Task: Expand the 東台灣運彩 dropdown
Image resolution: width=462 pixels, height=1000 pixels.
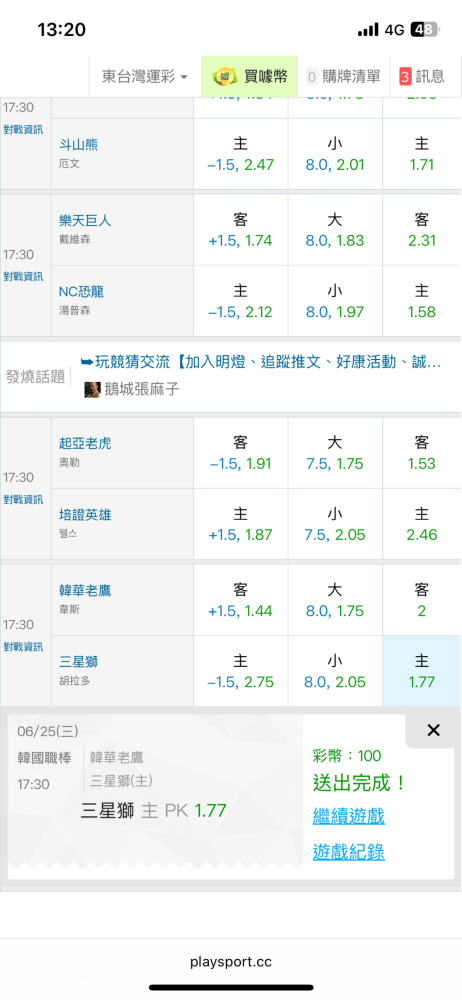Action: tap(145, 77)
